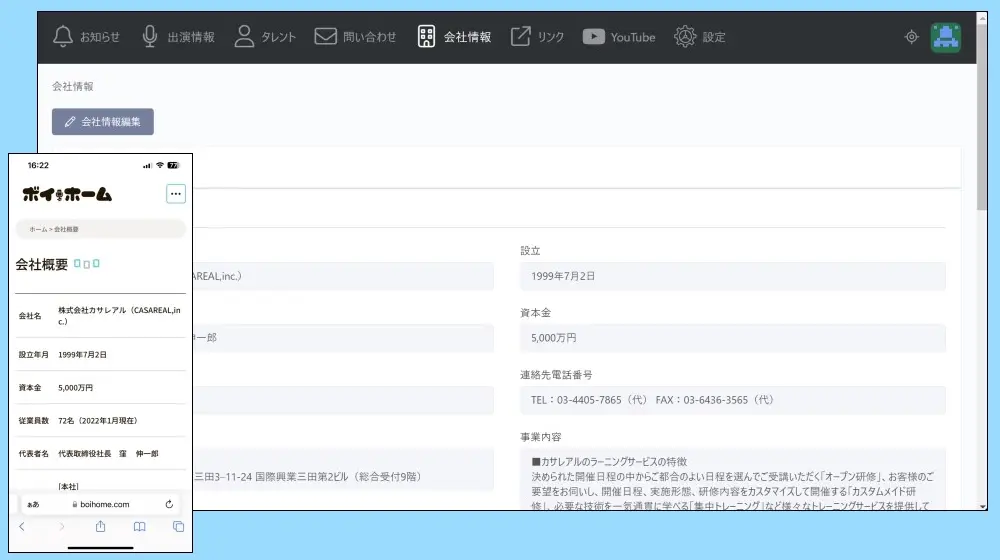Tap the Safari tabs icon

[x=179, y=526]
